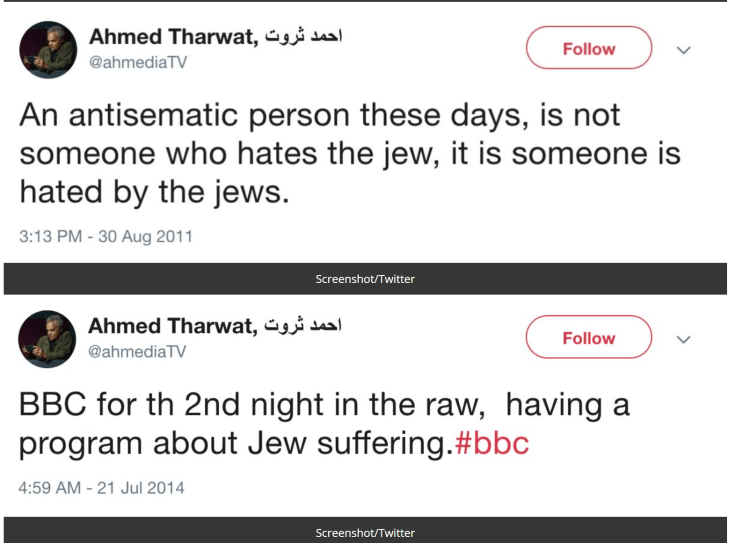Expand the chevron menu on the 2014 tweet
Image resolution: width=735 pixels, height=543 pixels.
[x=684, y=339]
